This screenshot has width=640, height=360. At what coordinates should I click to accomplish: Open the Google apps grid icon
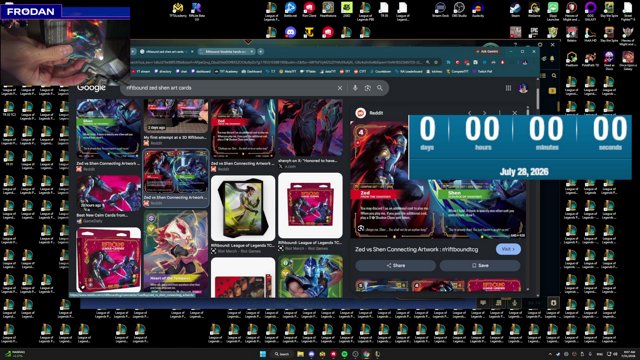508,88
